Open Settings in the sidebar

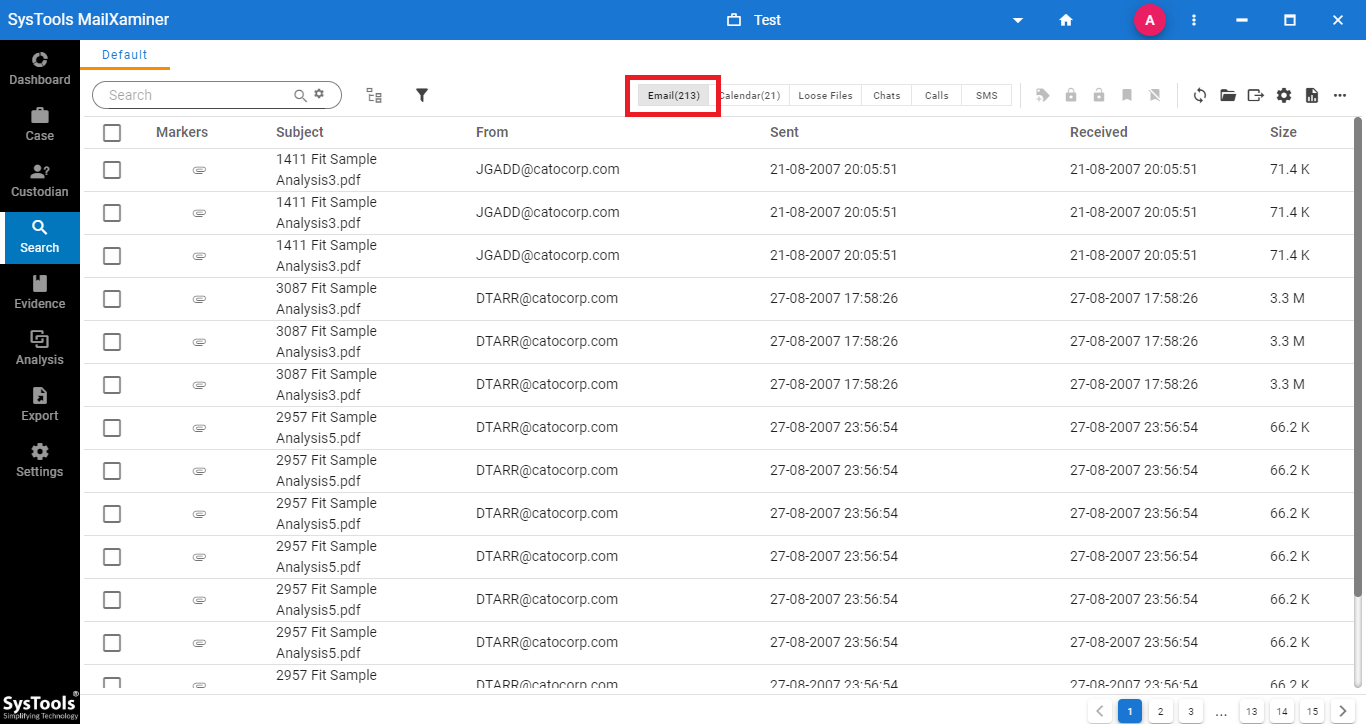[40, 460]
